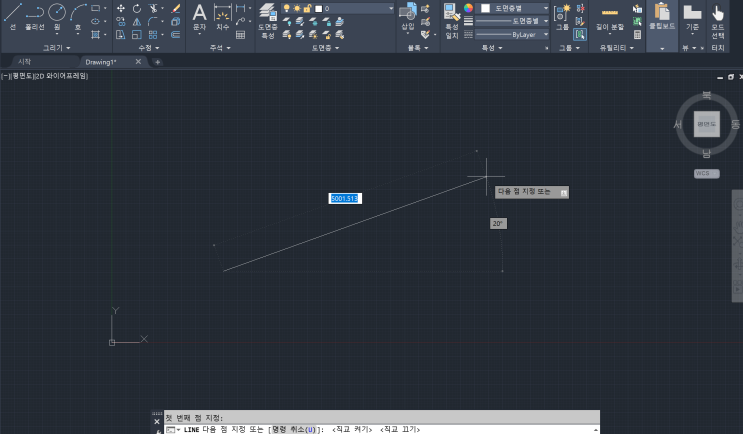Screen dimensions: 743x434
Task: Click the Group (그룹) tool
Action: click(562, 17)
